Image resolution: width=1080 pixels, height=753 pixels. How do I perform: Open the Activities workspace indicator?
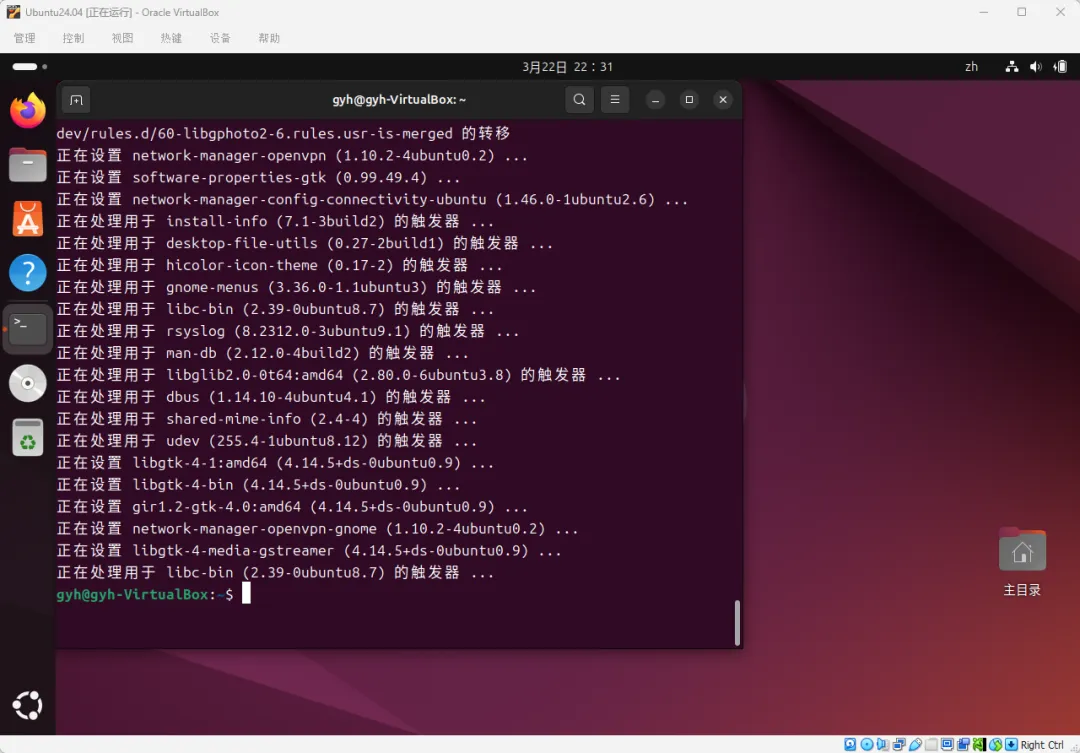pyautogui.click(x=30, y=67)
